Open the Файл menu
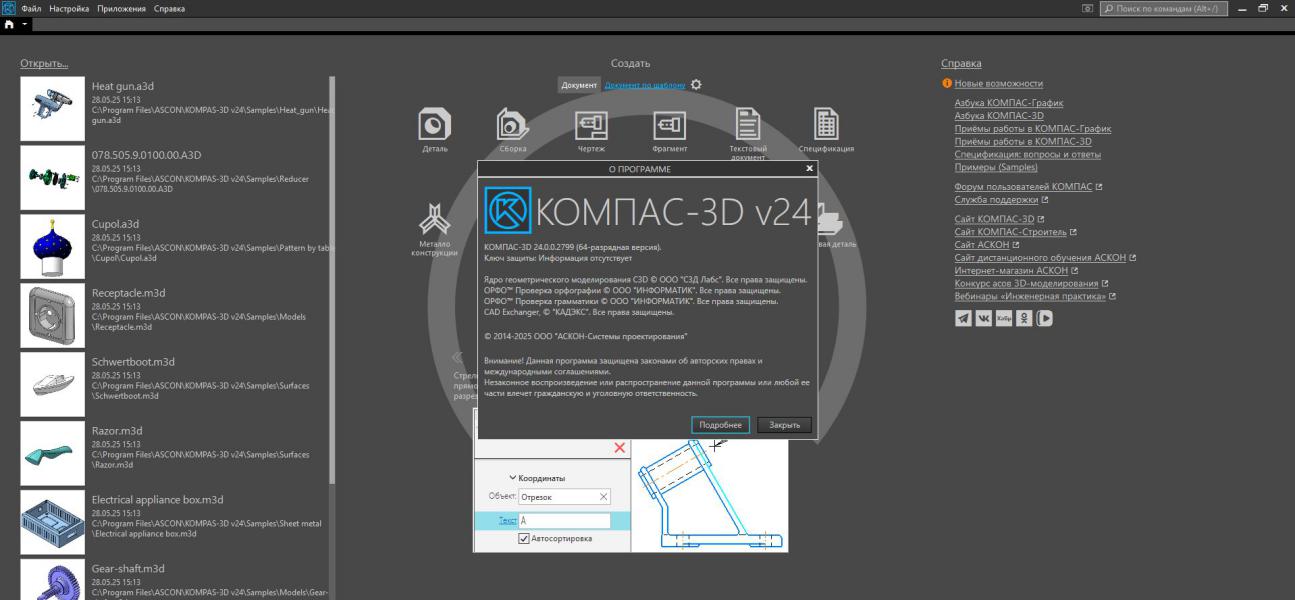1295x600 pixels. (x=31, y=8)
